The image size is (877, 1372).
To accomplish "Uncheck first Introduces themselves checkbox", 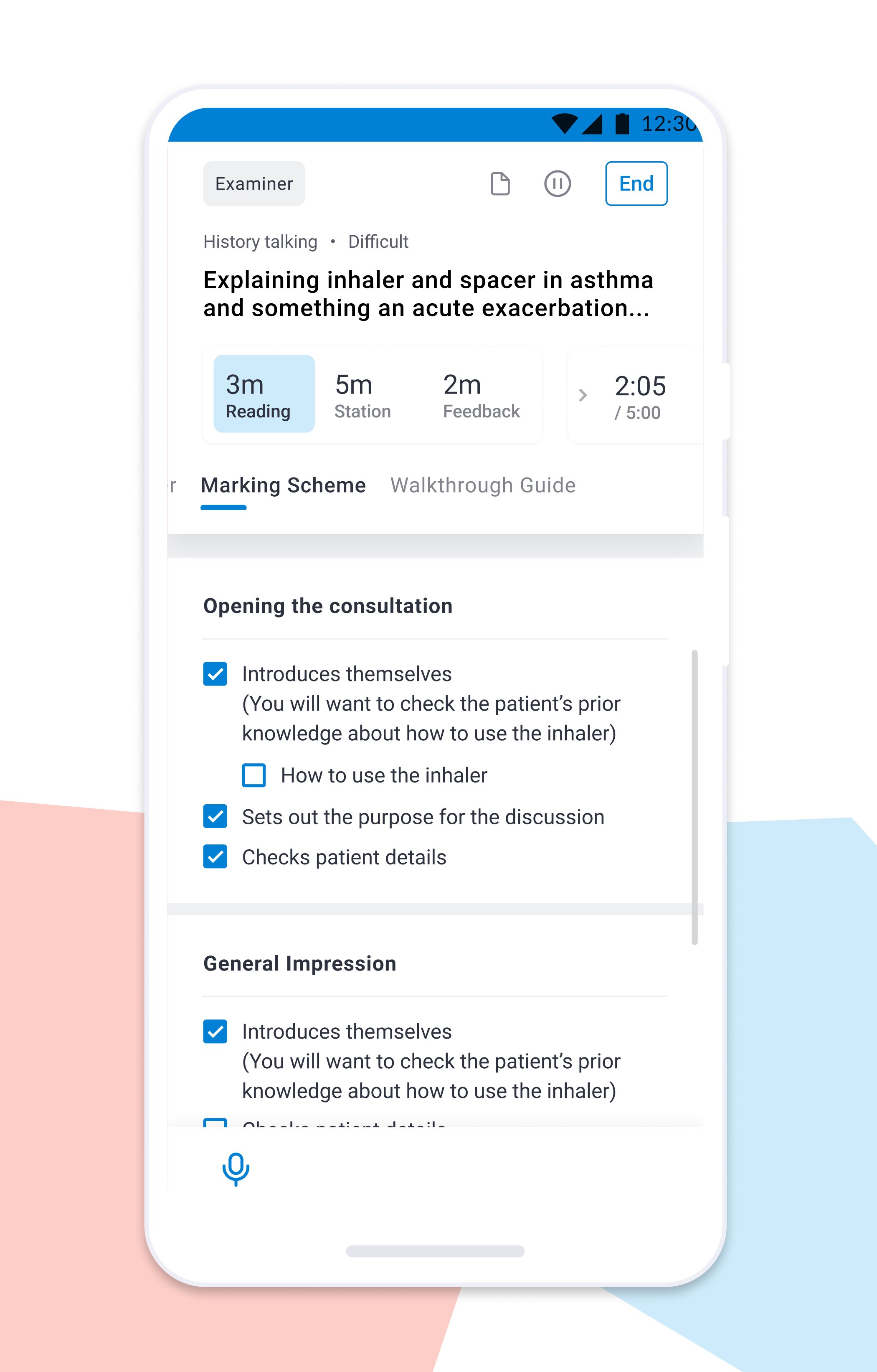I will point(215,674).
